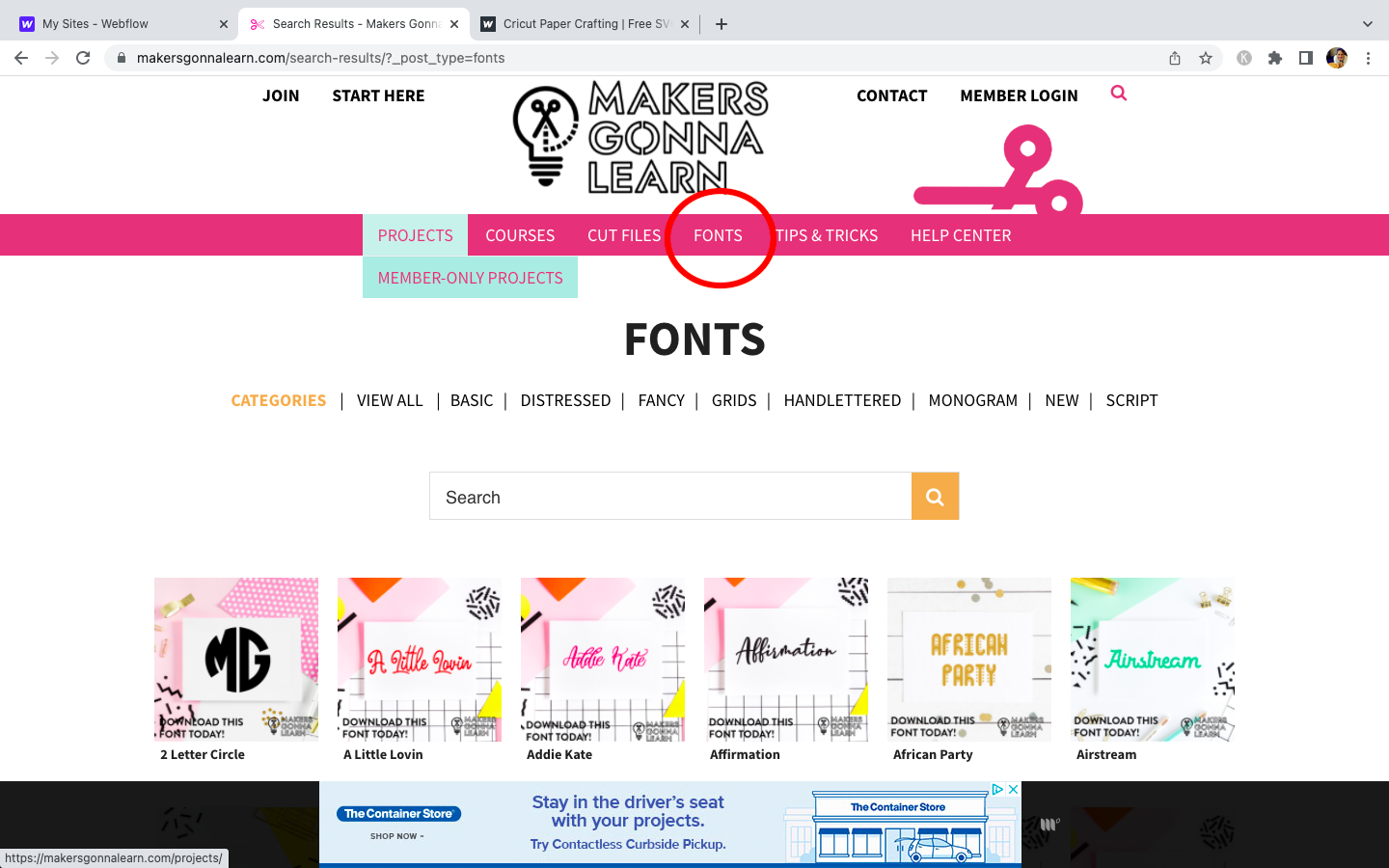Select the SCRIPT font category
The image size is (1389, 868).
[x=1131, y=400]
